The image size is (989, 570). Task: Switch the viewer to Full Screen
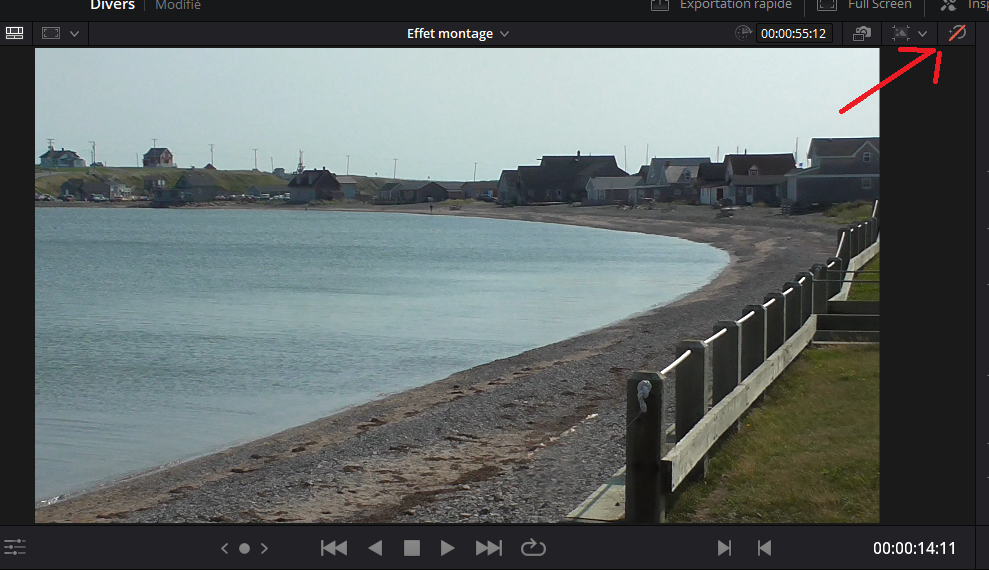point(866,5)
